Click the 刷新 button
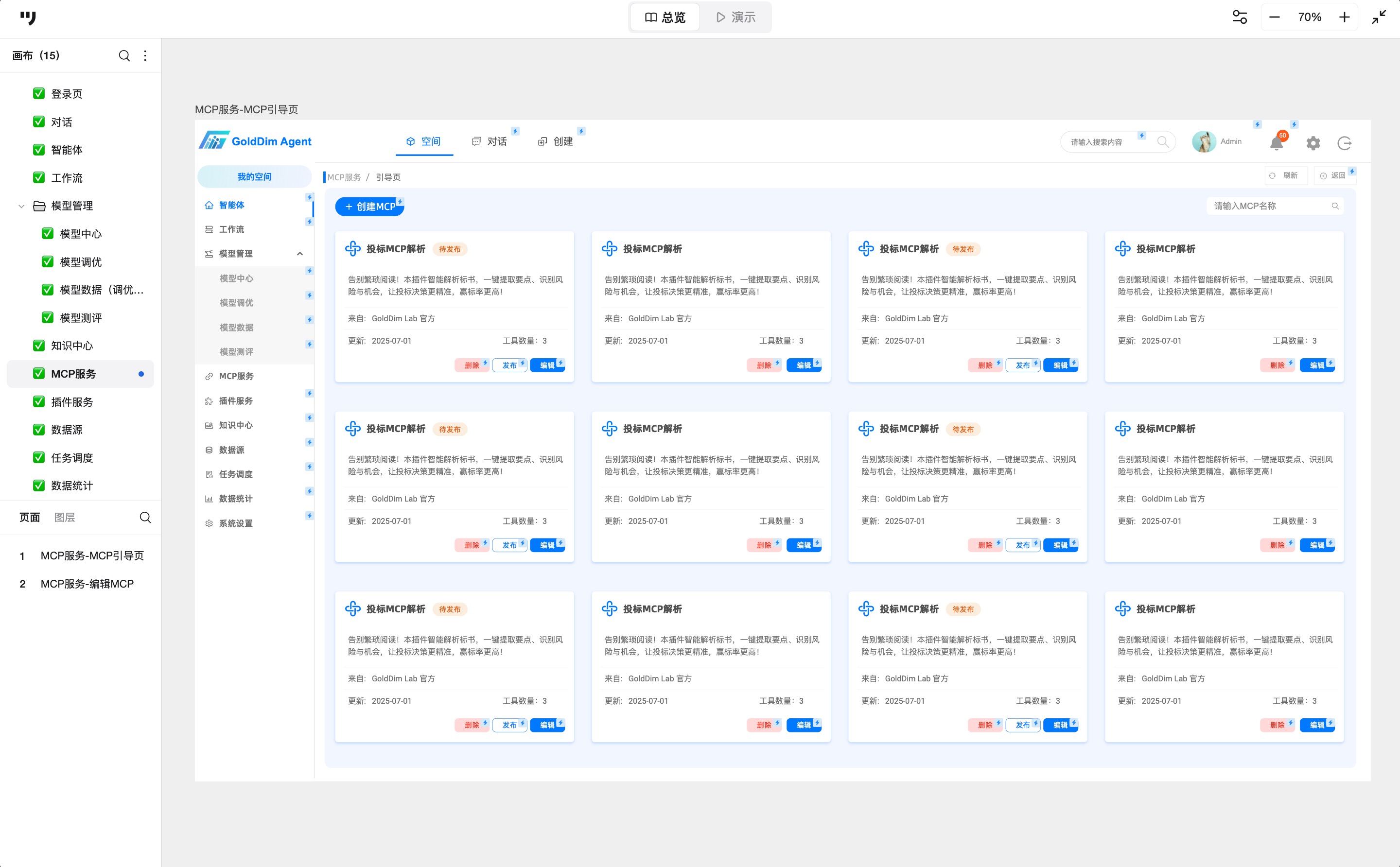 click(x=1285, y=175)
